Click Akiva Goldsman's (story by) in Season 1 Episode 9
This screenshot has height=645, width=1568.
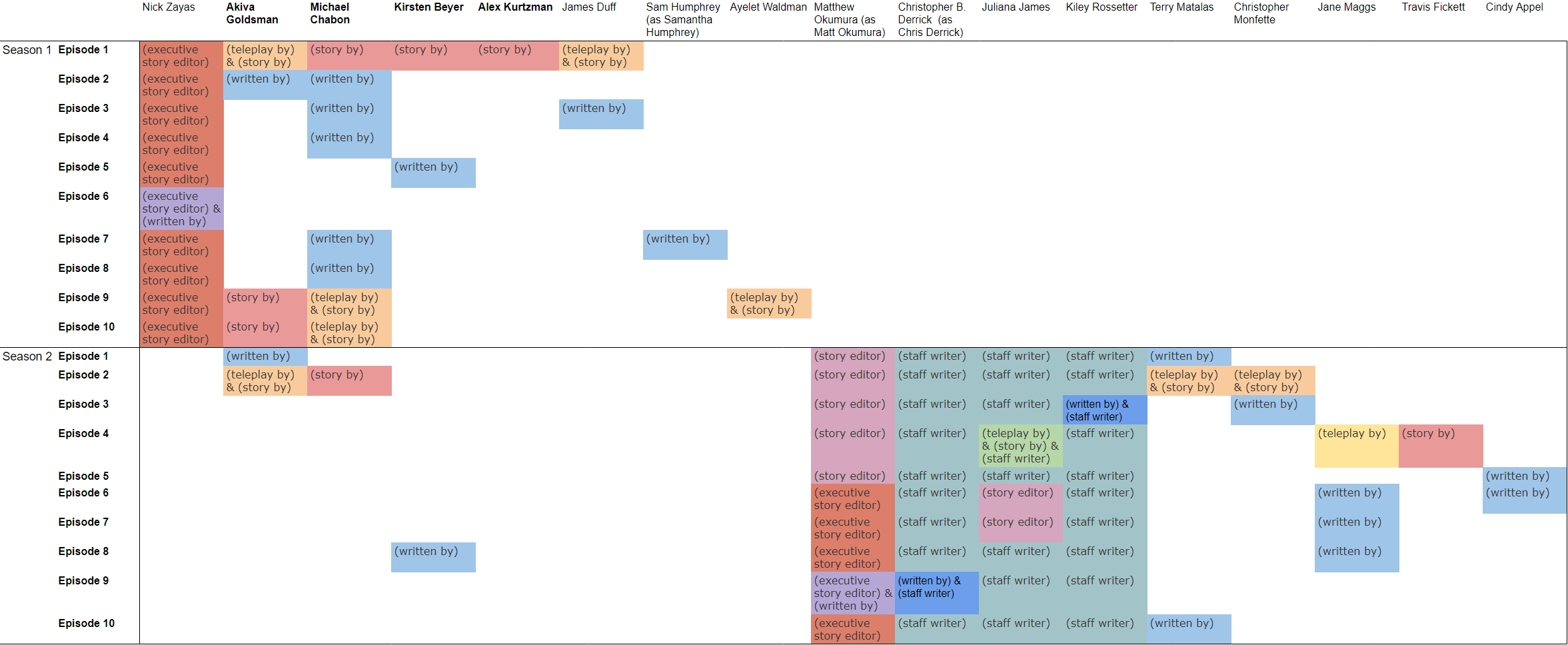[x=265, y=304]
